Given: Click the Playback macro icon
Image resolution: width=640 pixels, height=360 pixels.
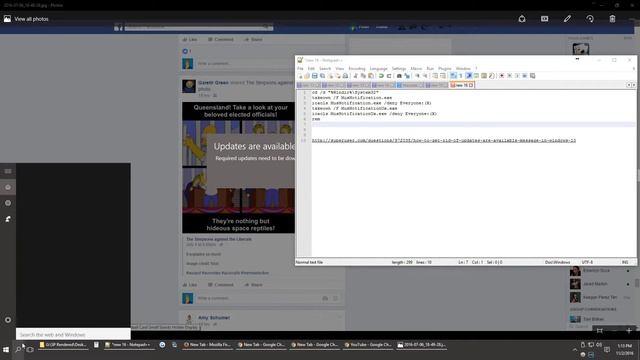Looking at the screenshot, I should (517, 76).
